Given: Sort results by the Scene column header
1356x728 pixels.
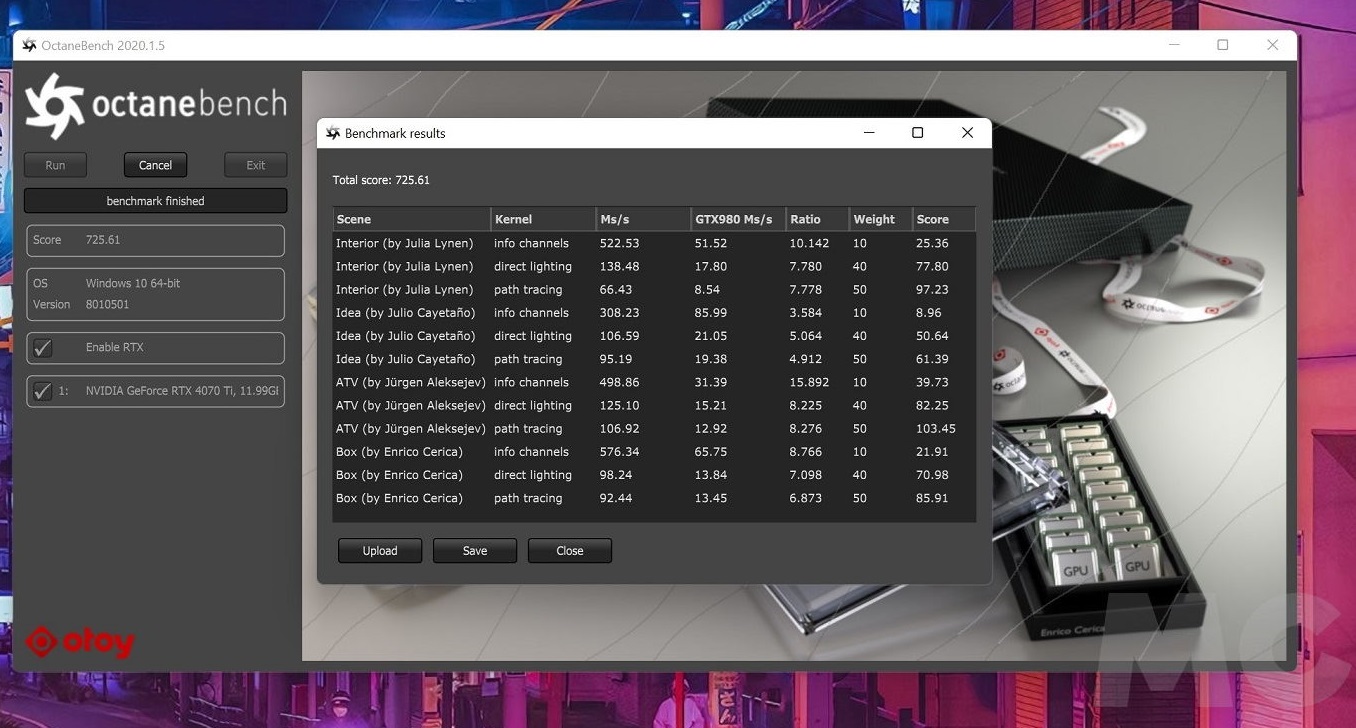Looking at the screenshot, I should coord(411,219).
